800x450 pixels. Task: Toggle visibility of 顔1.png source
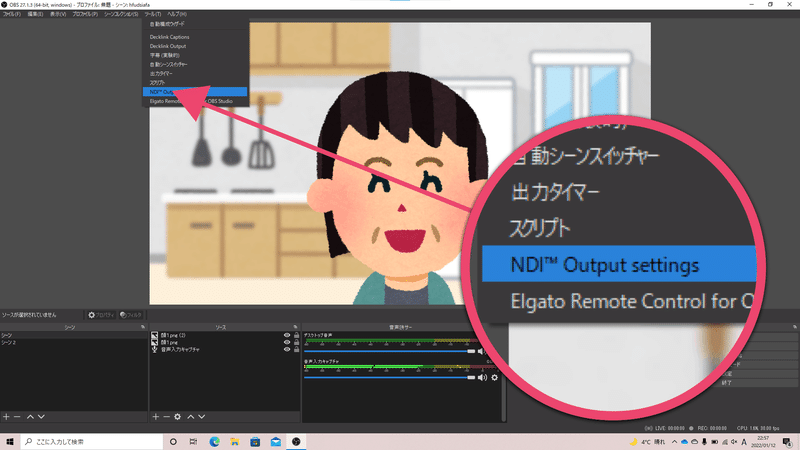tap(287, 342)
